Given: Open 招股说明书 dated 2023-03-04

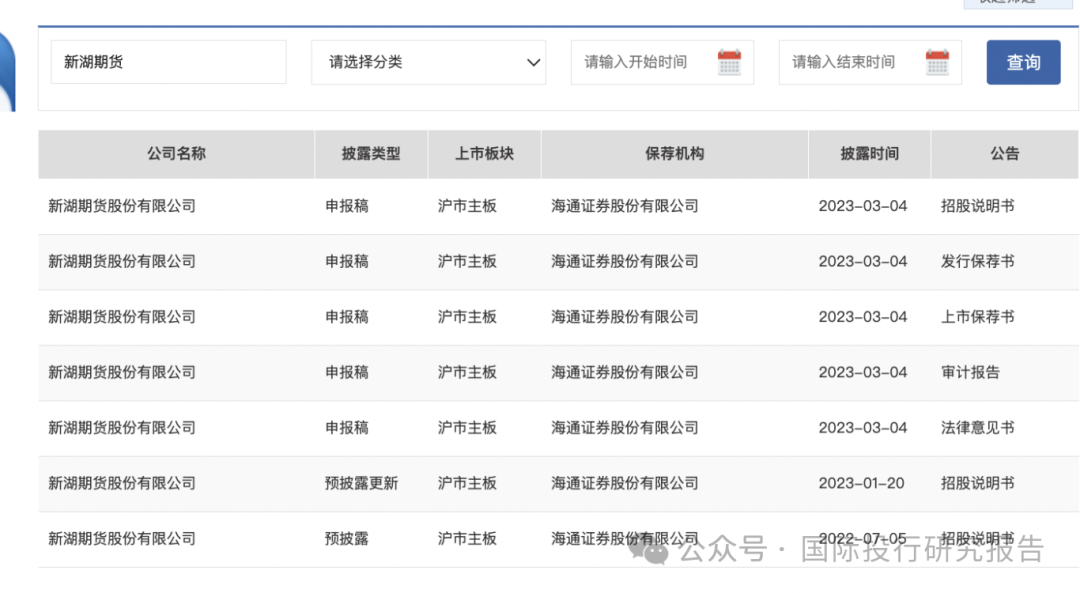Looking at the screenshot, I should point(977,206).
